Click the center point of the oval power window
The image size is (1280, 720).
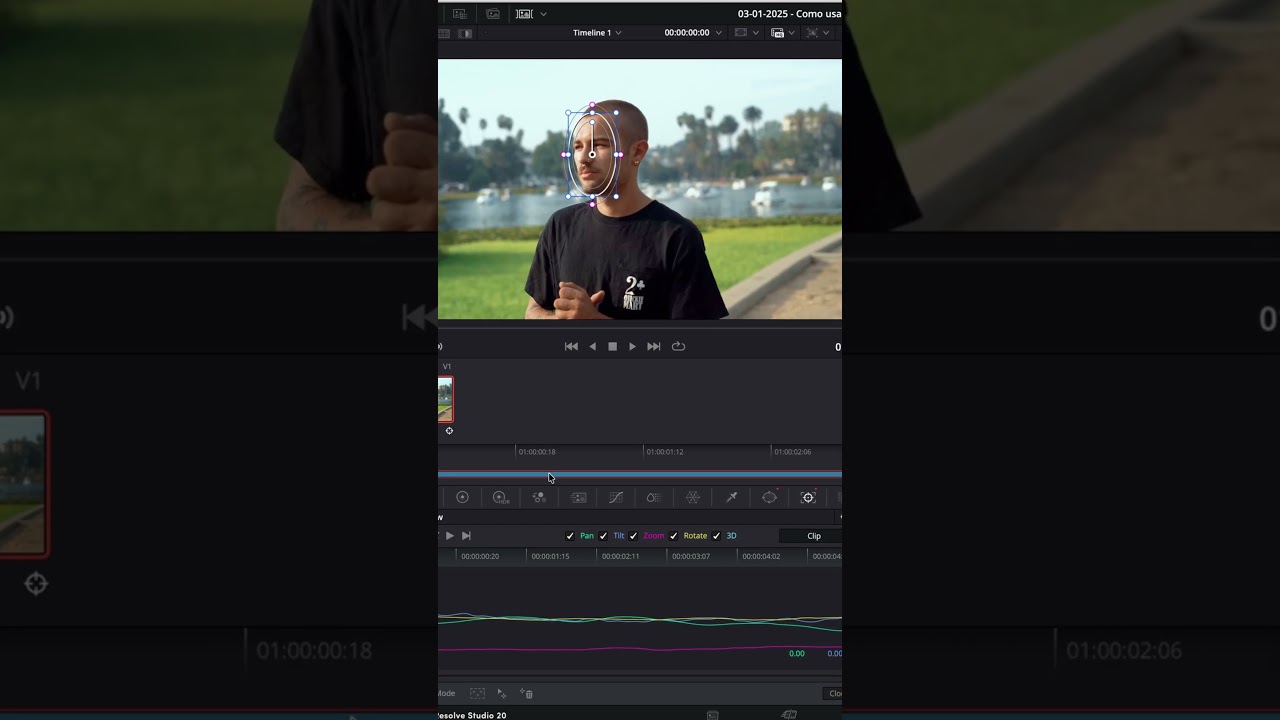tap(592, 154)
